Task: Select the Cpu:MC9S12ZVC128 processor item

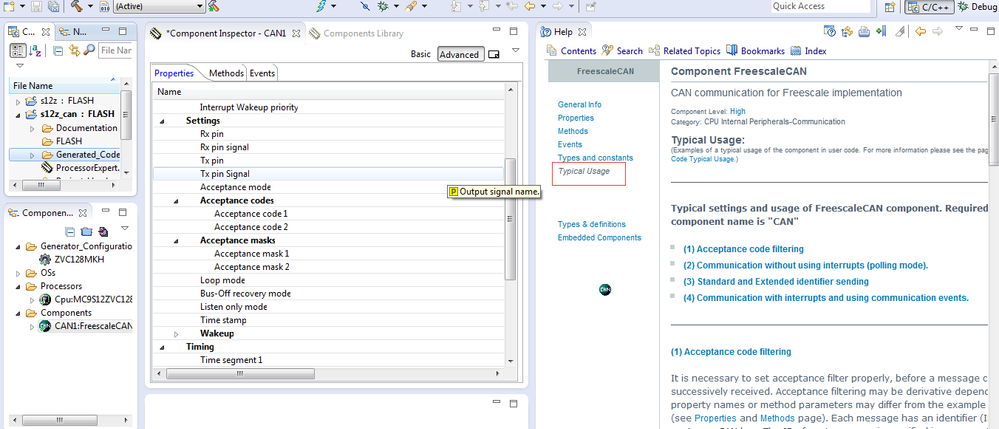Action: [86, 300]
